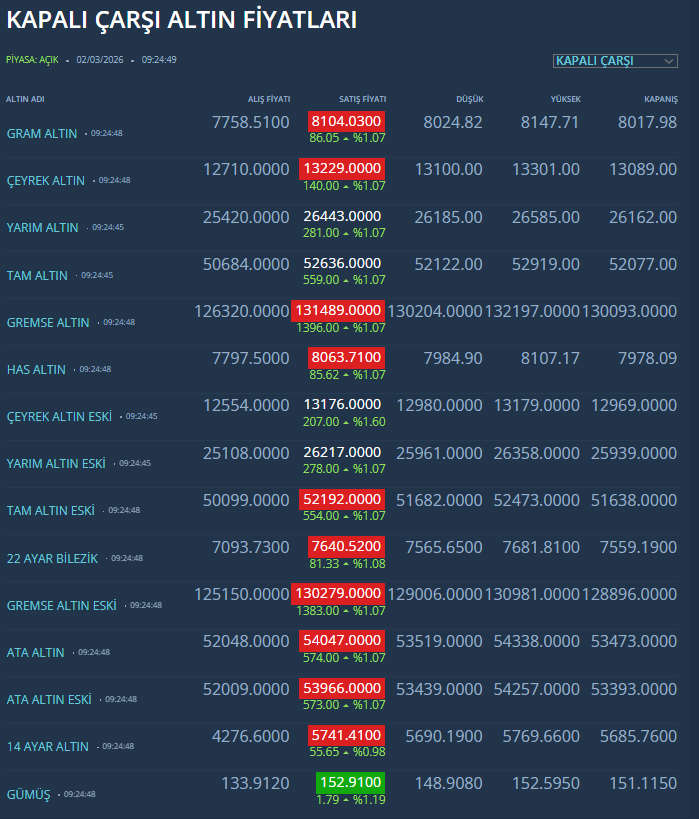Click the KAPANIŞ column header
The image size is (699, 819).
coord(660,100)
